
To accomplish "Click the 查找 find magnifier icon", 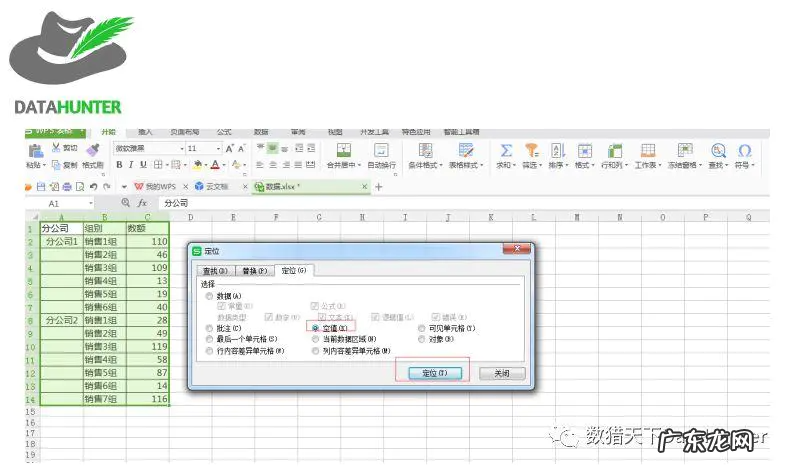I will point(718,150).
